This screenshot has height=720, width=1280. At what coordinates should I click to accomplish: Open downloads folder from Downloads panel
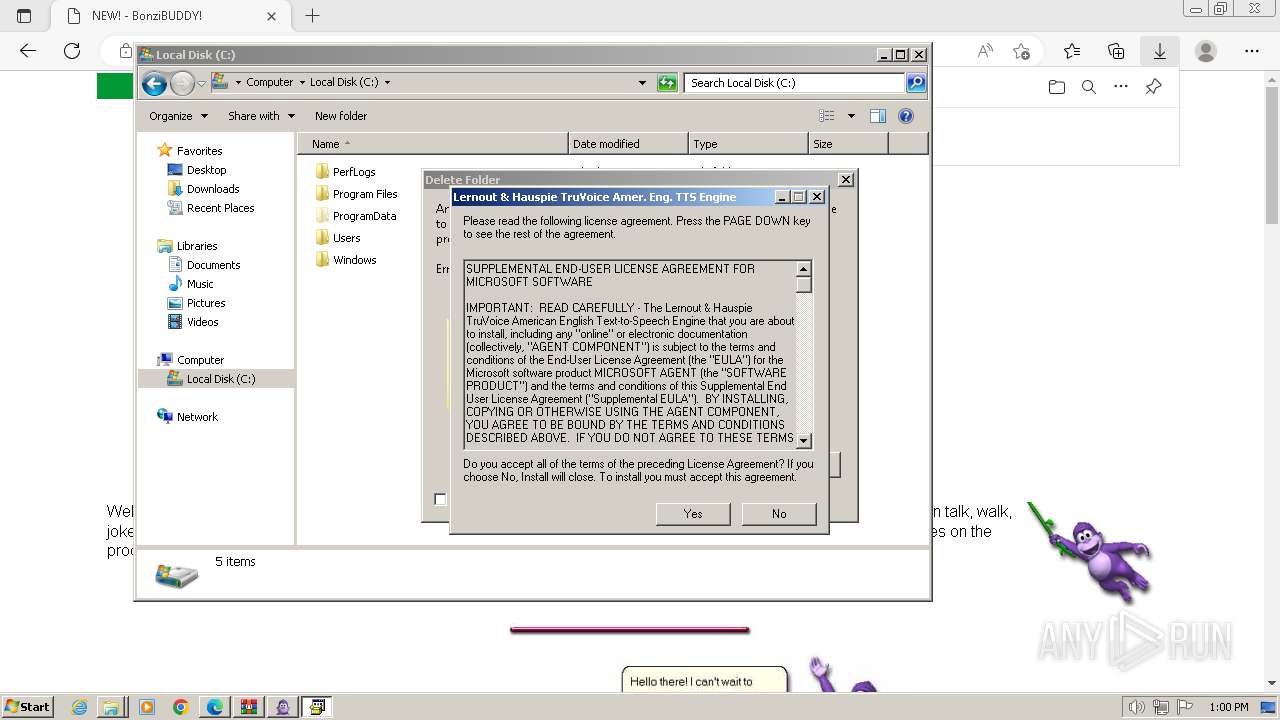1057,87
